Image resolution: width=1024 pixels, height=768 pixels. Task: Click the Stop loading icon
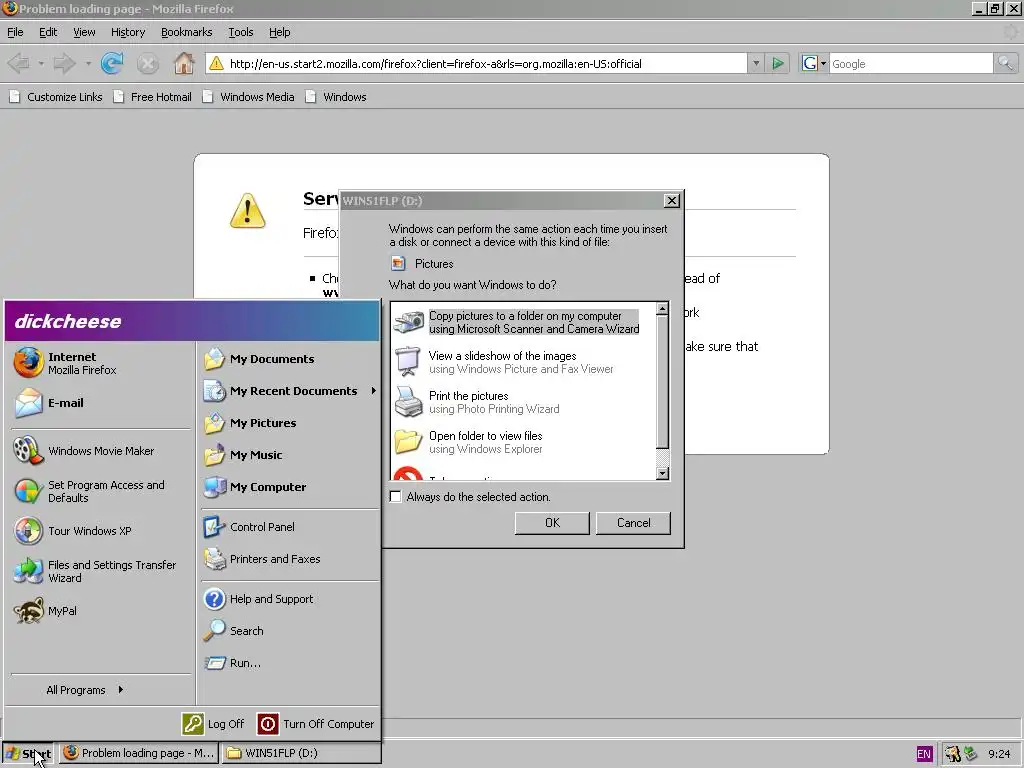[x=148, y=63]
